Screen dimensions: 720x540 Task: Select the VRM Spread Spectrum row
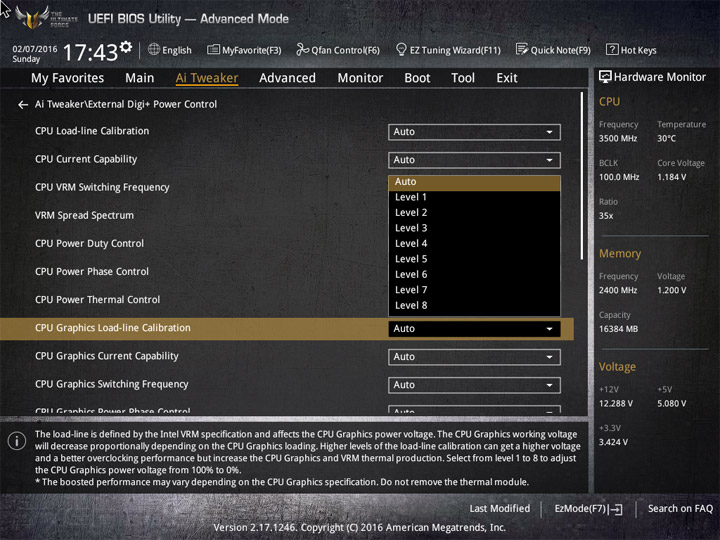[x=84, y=215]
